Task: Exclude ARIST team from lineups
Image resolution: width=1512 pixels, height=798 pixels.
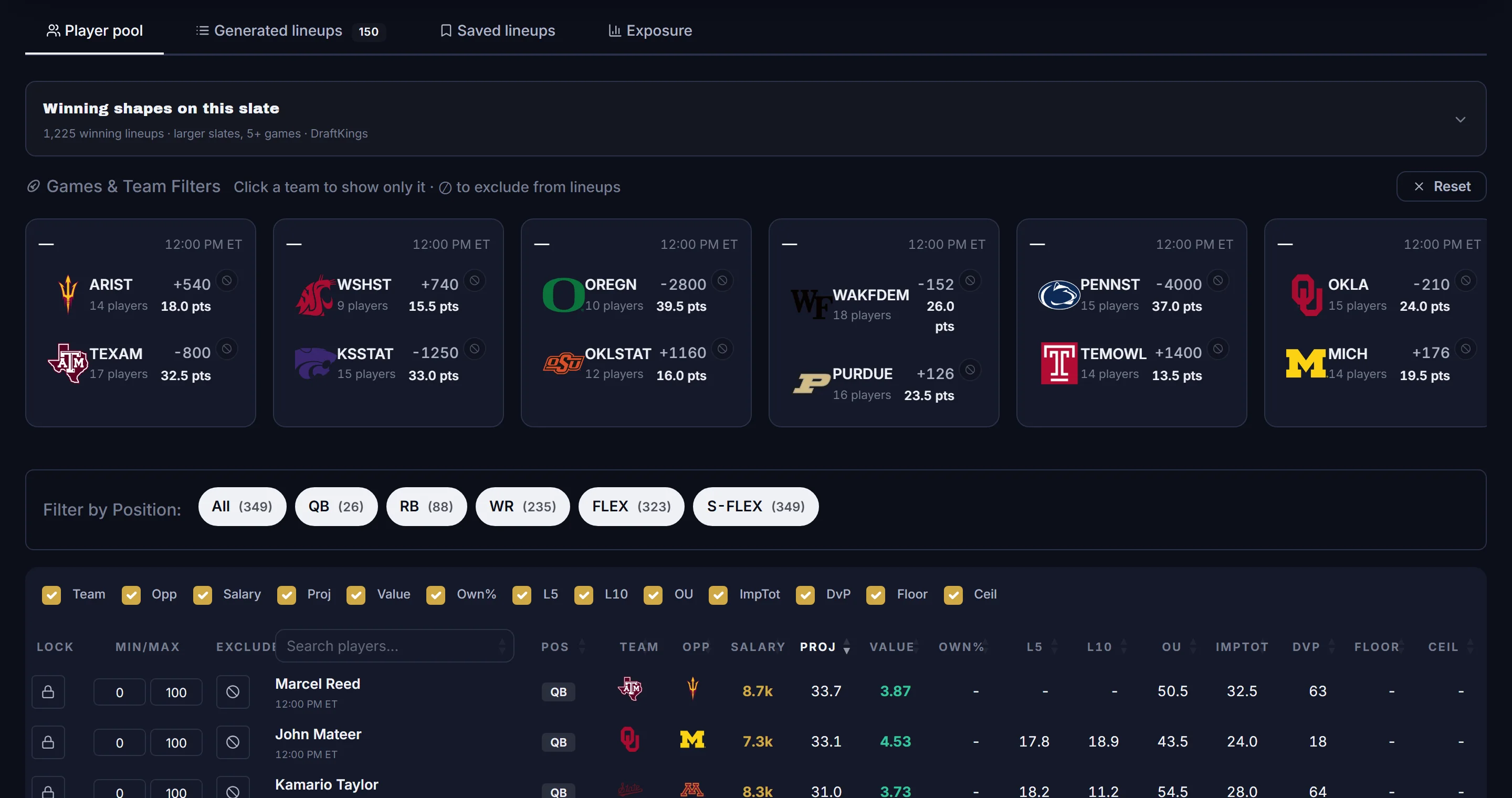Action: tap(227, 280)
